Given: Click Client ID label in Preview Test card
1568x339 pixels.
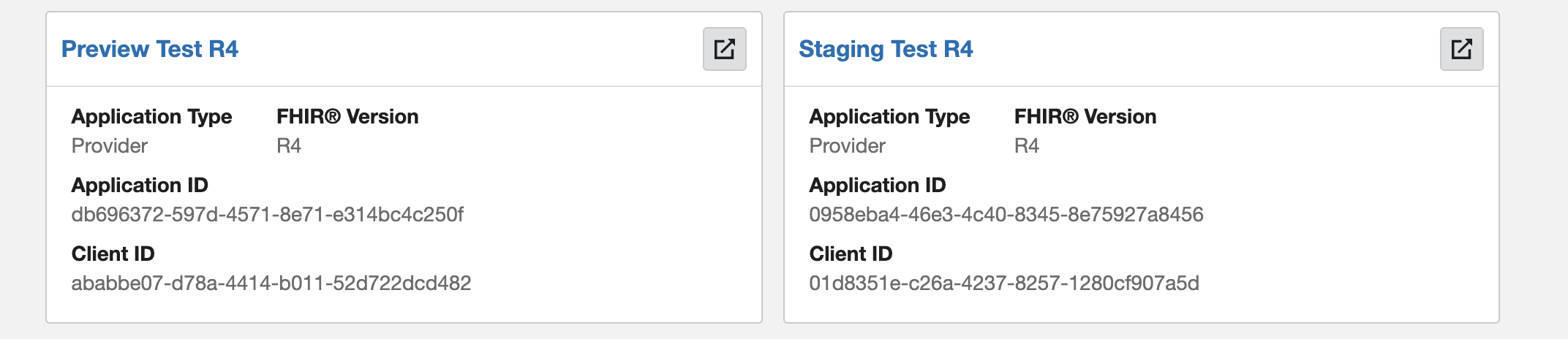Looking at the screenshot, I should tap(113, 254).
